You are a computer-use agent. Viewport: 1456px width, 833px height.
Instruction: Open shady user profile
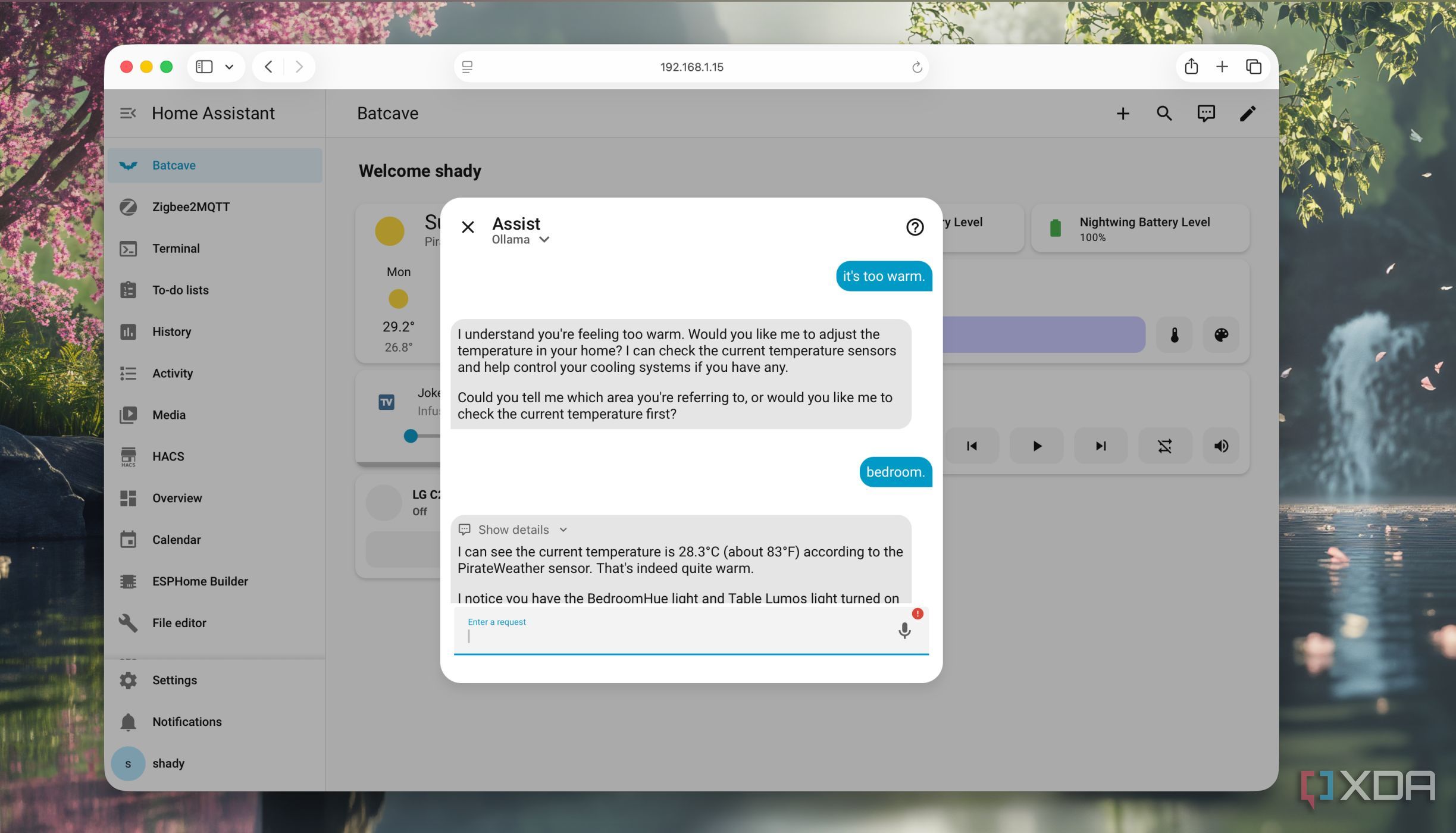[x=215, y=763]
